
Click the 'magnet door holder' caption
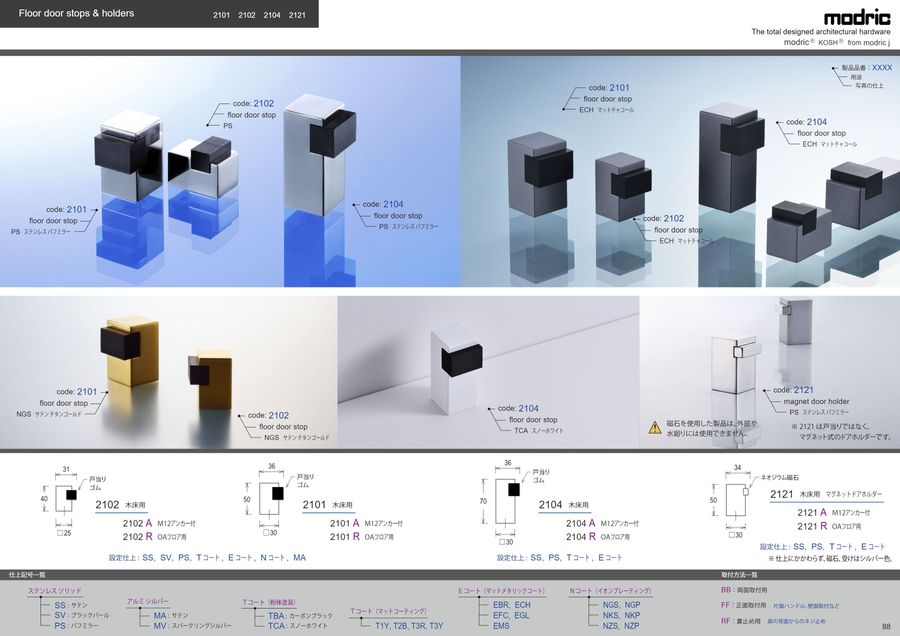(x=816, y=401)
